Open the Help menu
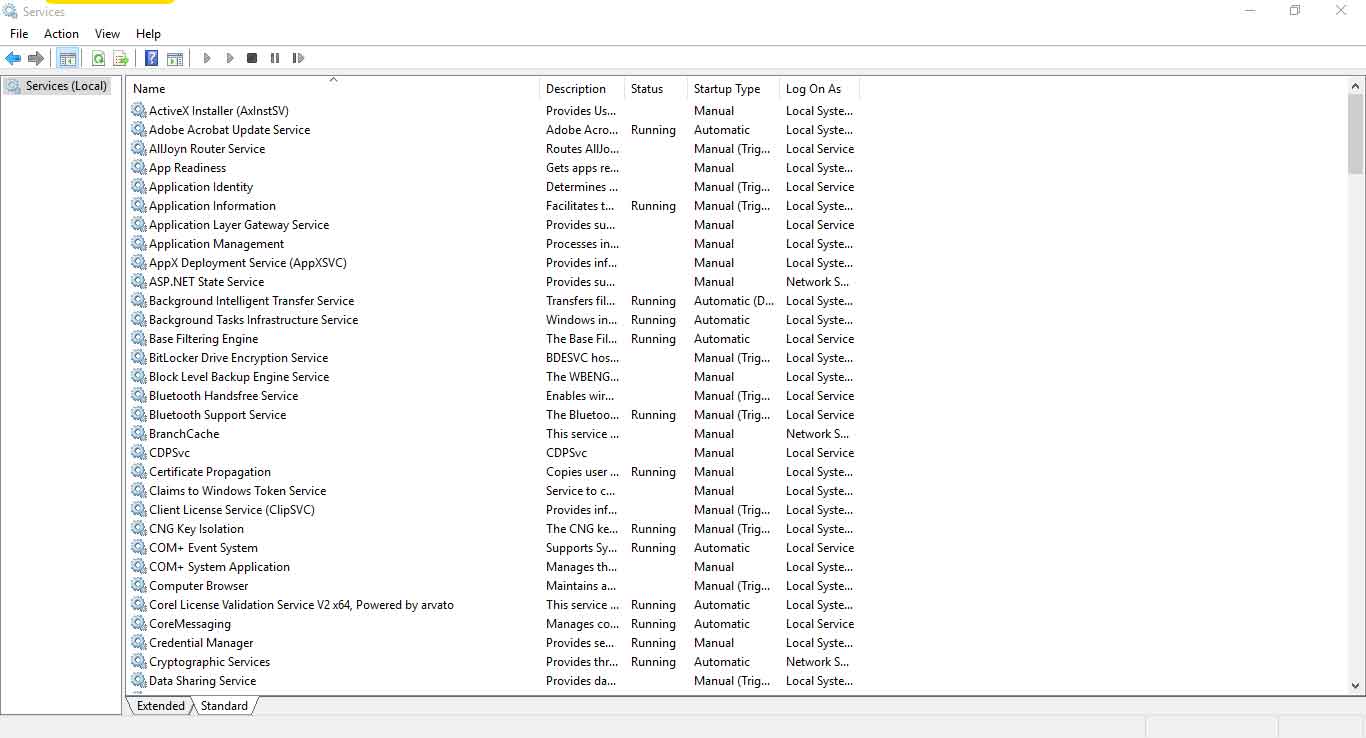Screen dimensions: 1366x738 tap(148, 34)
